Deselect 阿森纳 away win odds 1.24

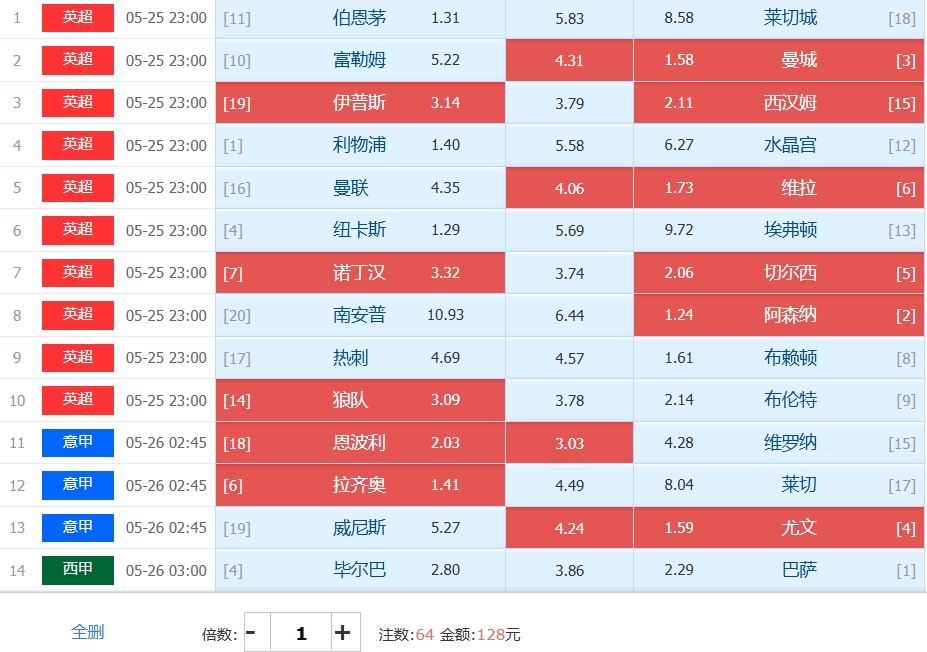tap(779, 315)
